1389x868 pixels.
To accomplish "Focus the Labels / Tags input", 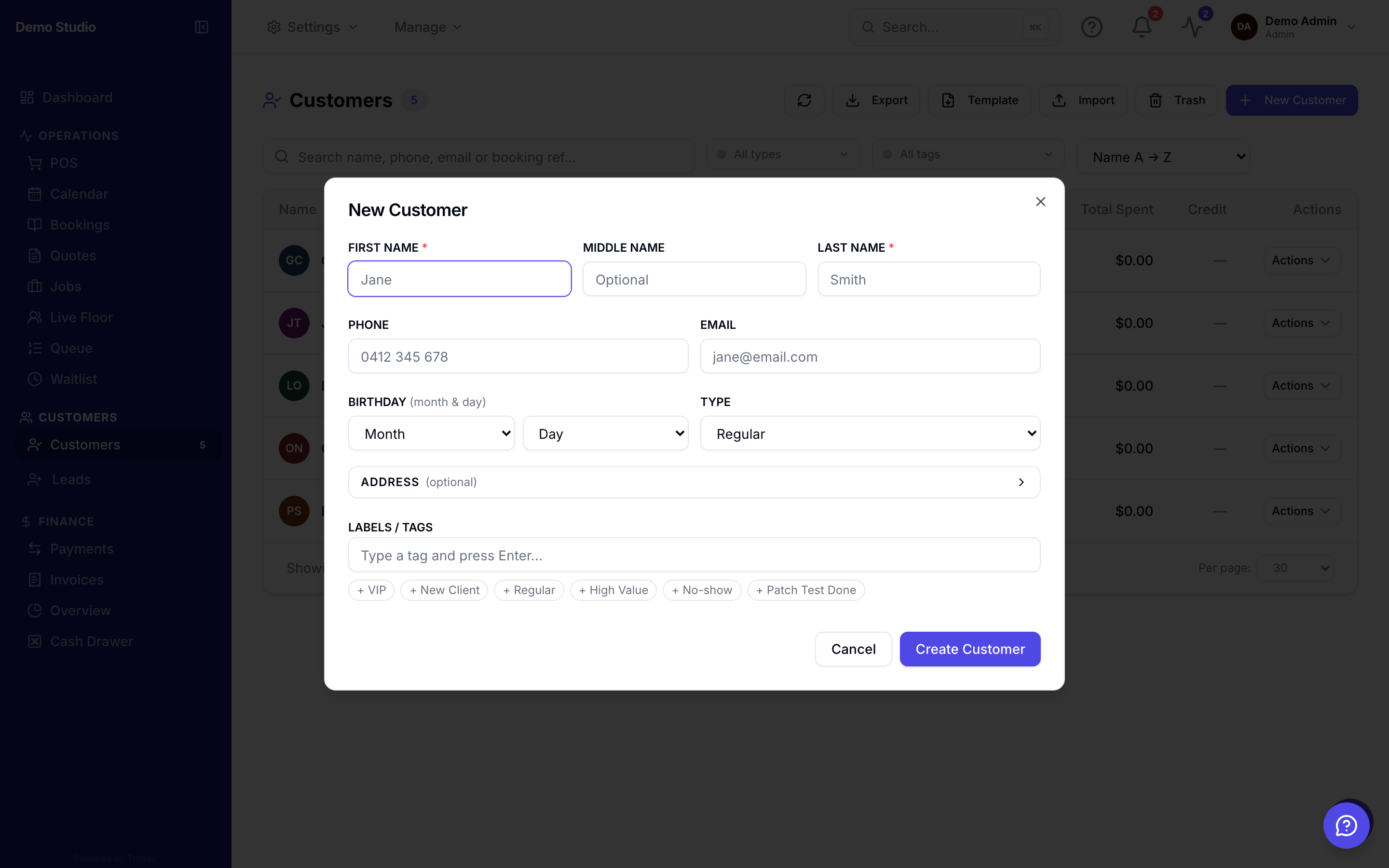I will coord(694,555).
